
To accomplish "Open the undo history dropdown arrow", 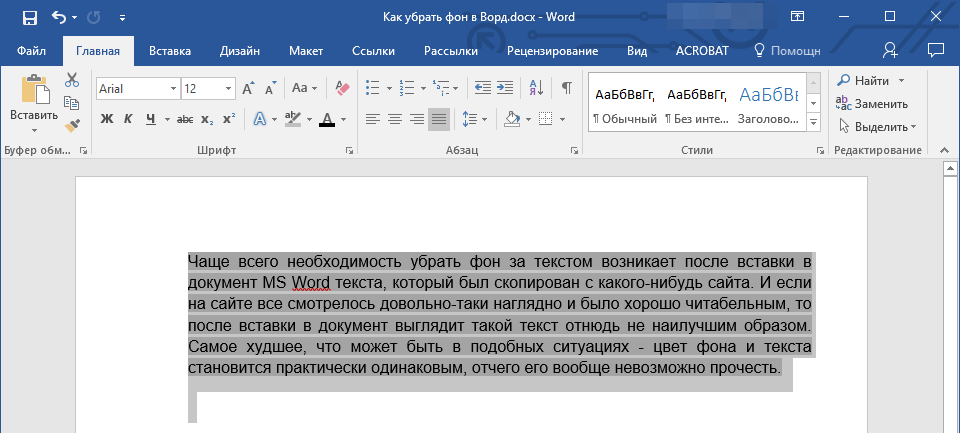I will (x=75, y=18).
